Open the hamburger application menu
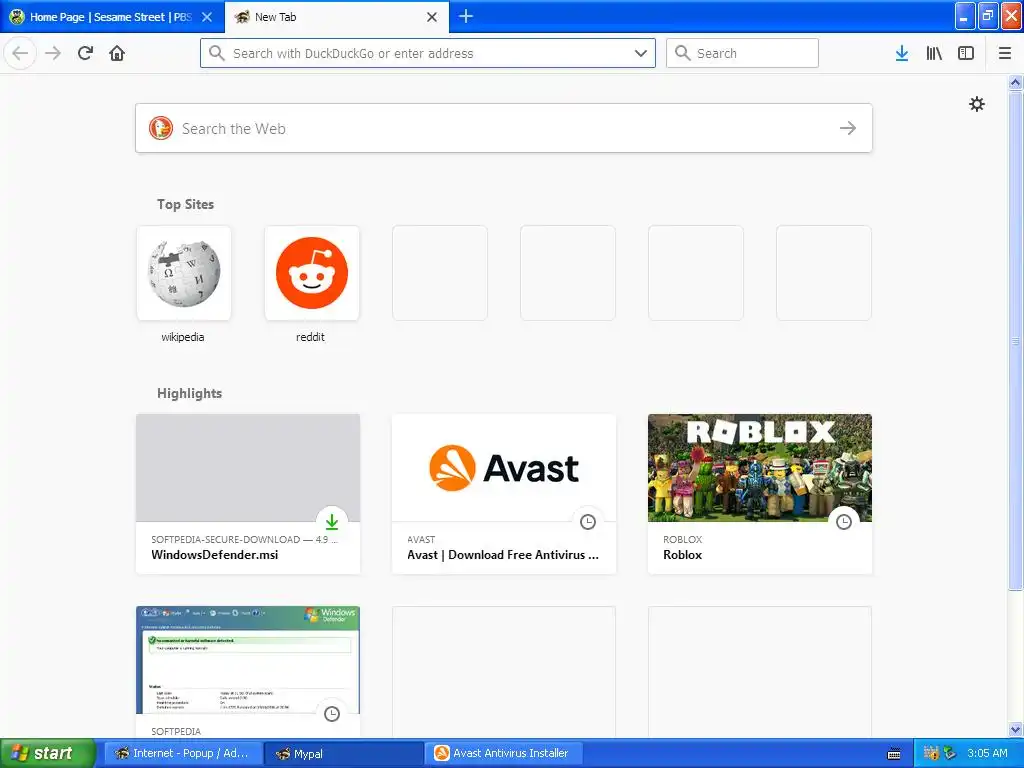This screenshot has height=768, width=1024. tap(1005, 53)
